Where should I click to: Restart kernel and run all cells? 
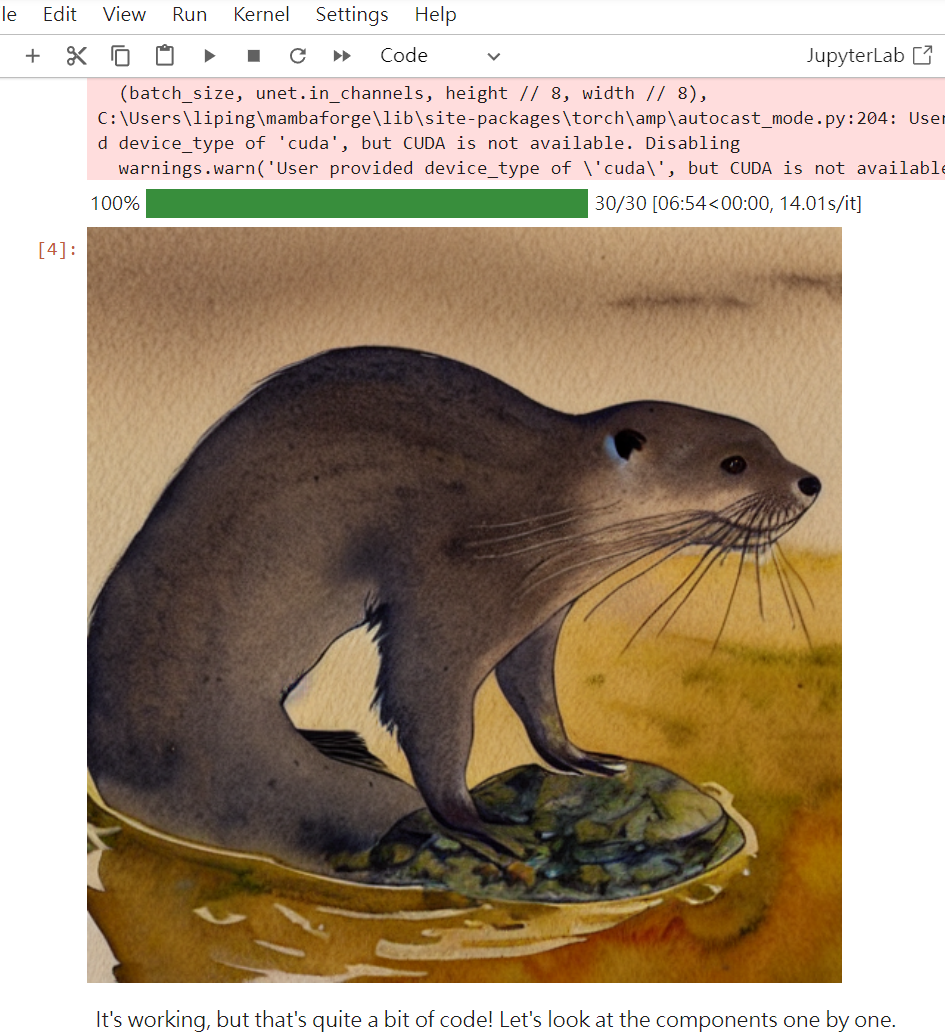tap(342, 56)
